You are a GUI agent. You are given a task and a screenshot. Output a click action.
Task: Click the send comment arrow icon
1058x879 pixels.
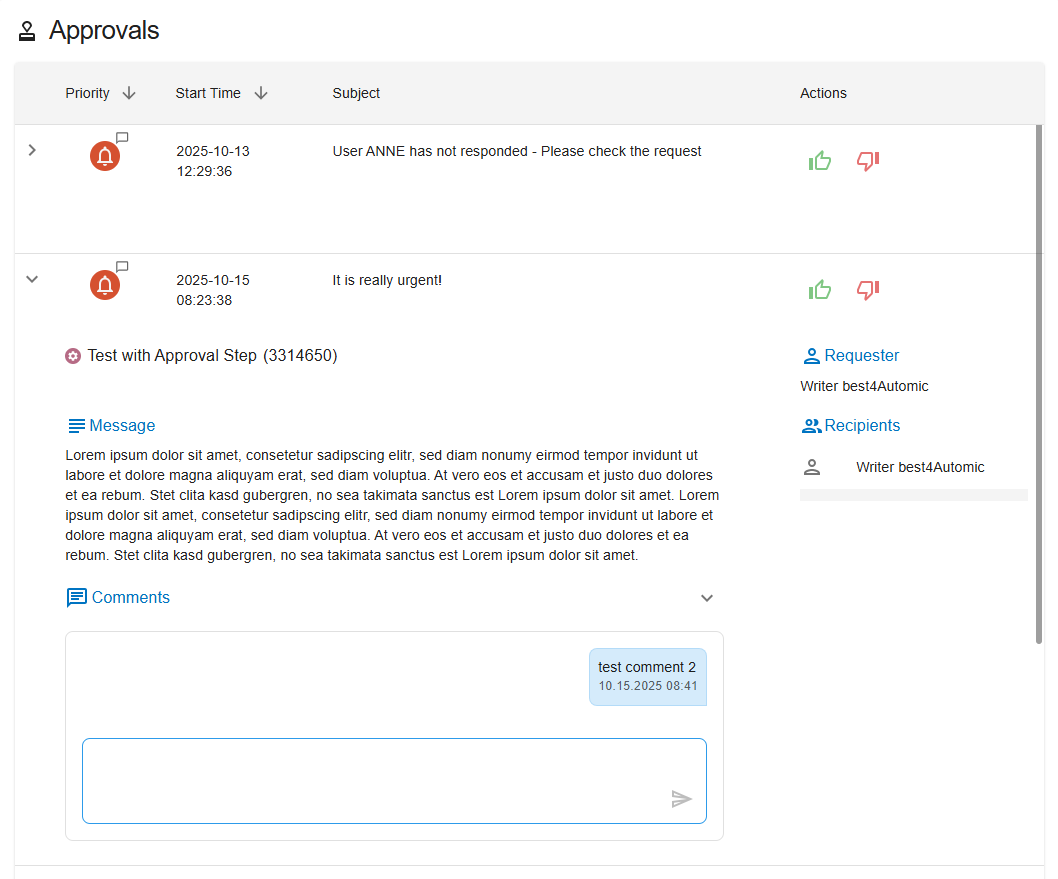(681, 799)
